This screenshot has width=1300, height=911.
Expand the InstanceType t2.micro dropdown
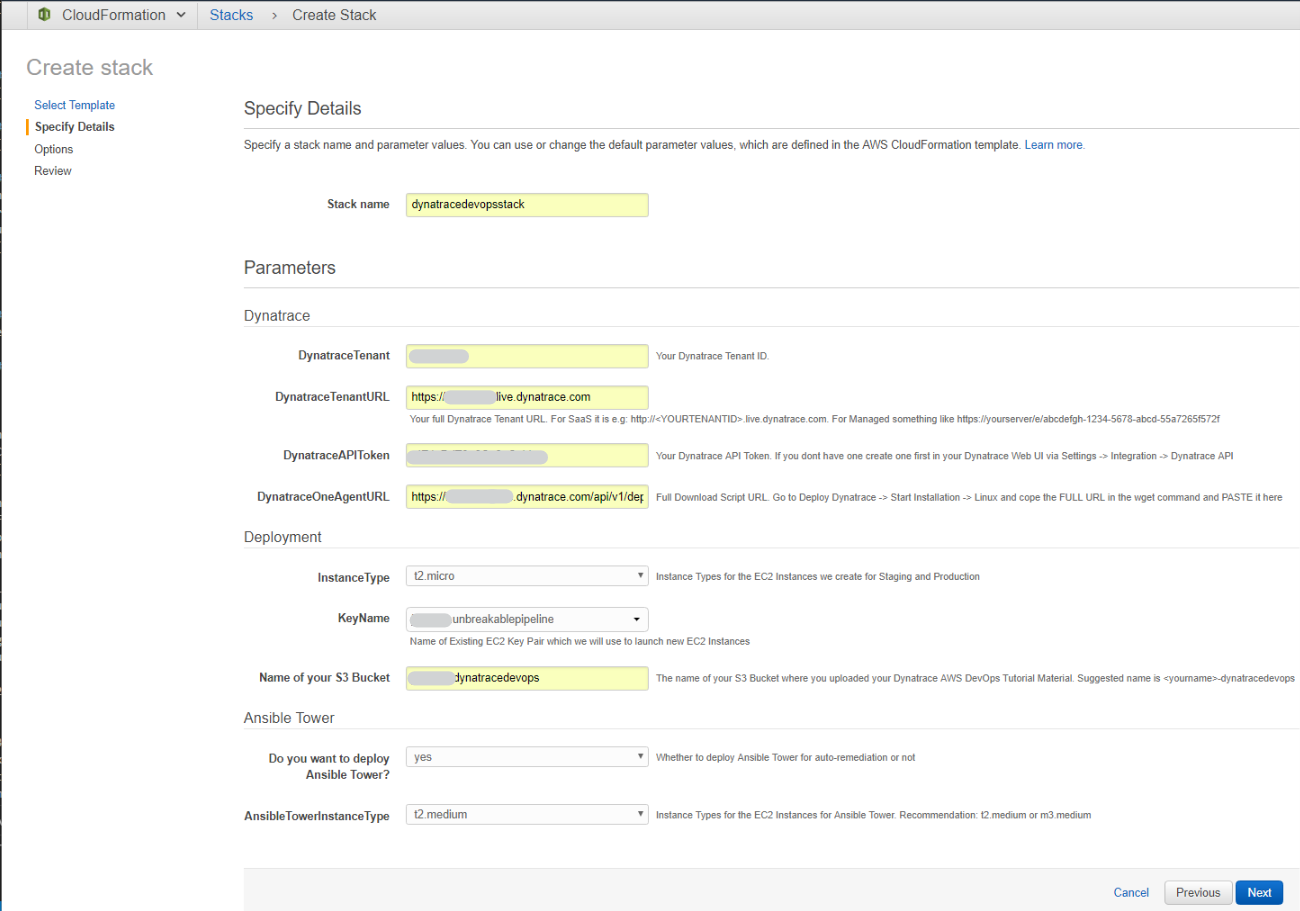tap(527, 576)
